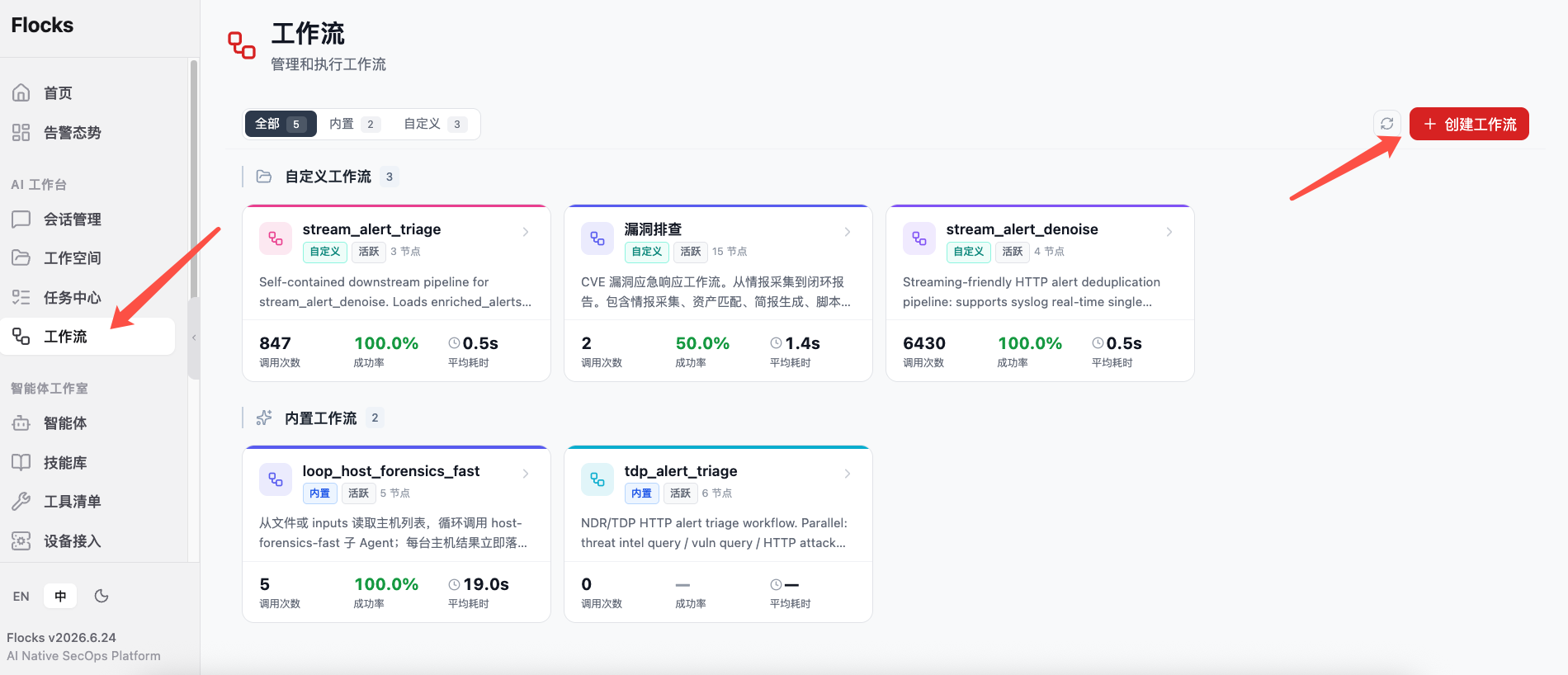The image size is (1568, 675).
Task: Open 设备接入 from the sidebar menu
Action: [x=87, y=540]
